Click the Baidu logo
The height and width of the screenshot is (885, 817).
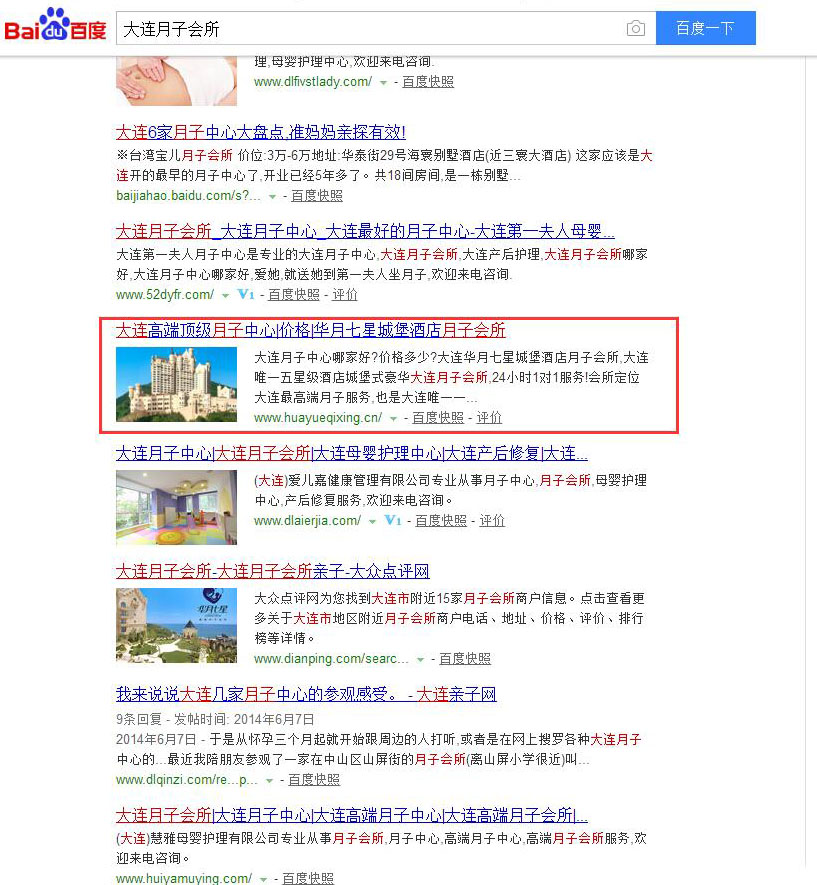55,25
